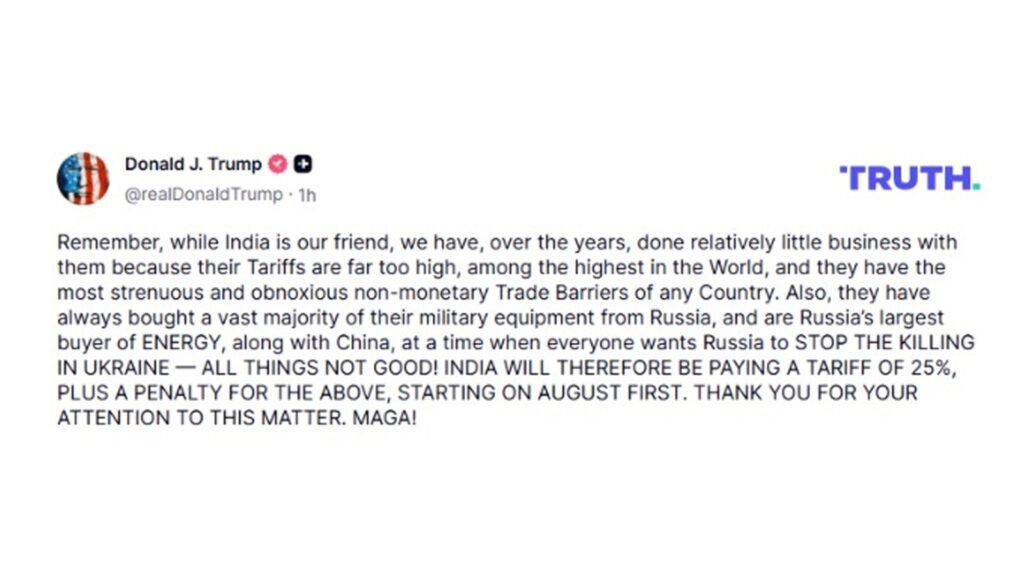Image resolution: width=1024 pixels, height=576 pixels.
Task: Click "THANK YOU FOR YOUR" text
Action: coord(805,393)
